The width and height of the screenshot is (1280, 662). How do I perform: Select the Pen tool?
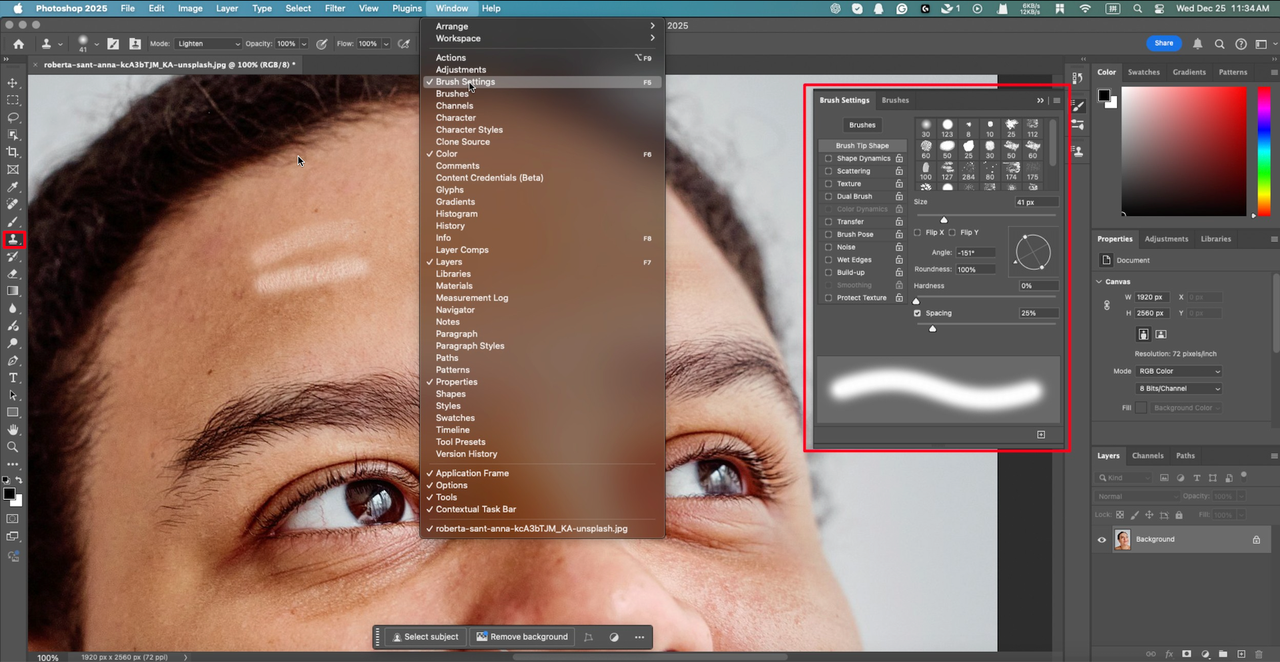coord(13,360)
